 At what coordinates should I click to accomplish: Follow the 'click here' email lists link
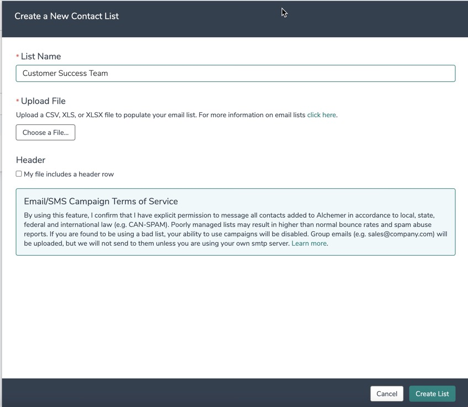click(x=321, y=115)
